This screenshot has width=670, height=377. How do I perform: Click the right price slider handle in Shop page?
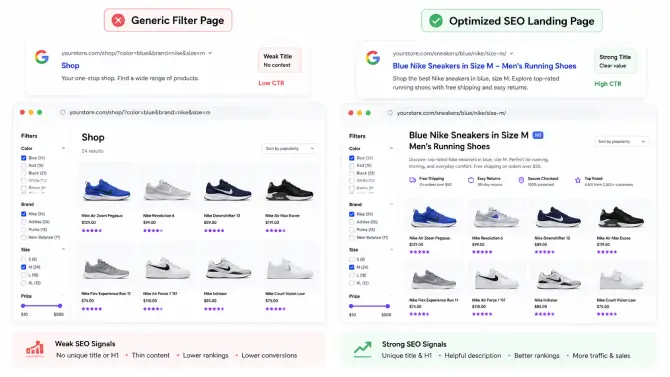[x=60, y=306]
